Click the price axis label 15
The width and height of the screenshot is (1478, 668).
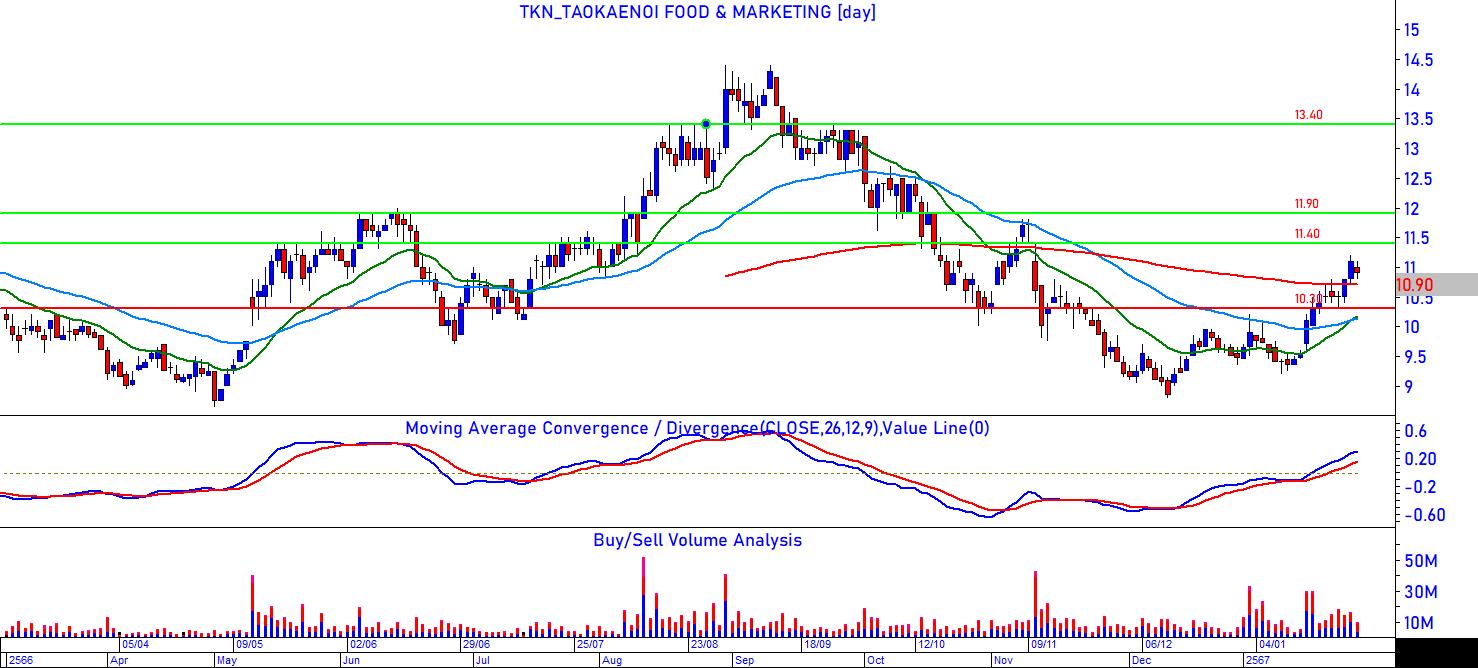click(x=1411, y=30)
